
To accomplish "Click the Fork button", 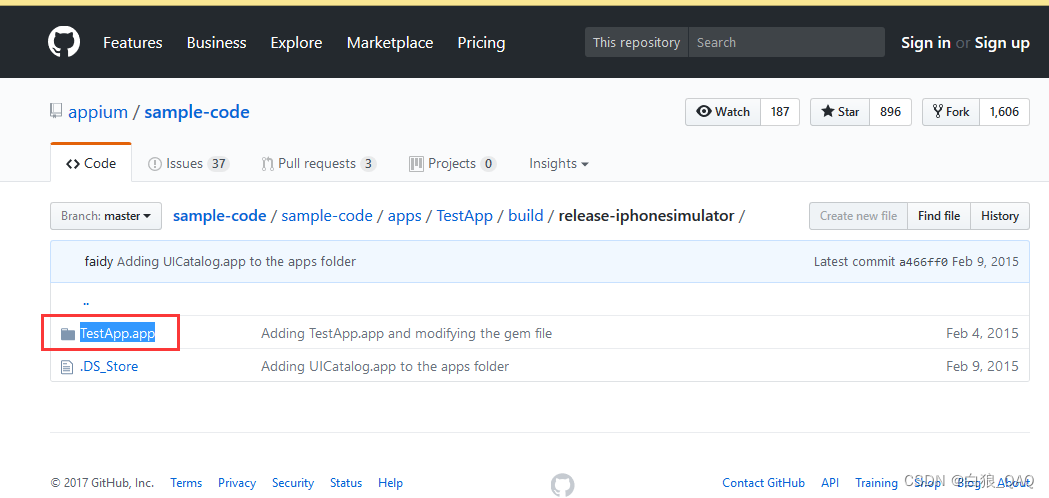I will tap(951, 112).
